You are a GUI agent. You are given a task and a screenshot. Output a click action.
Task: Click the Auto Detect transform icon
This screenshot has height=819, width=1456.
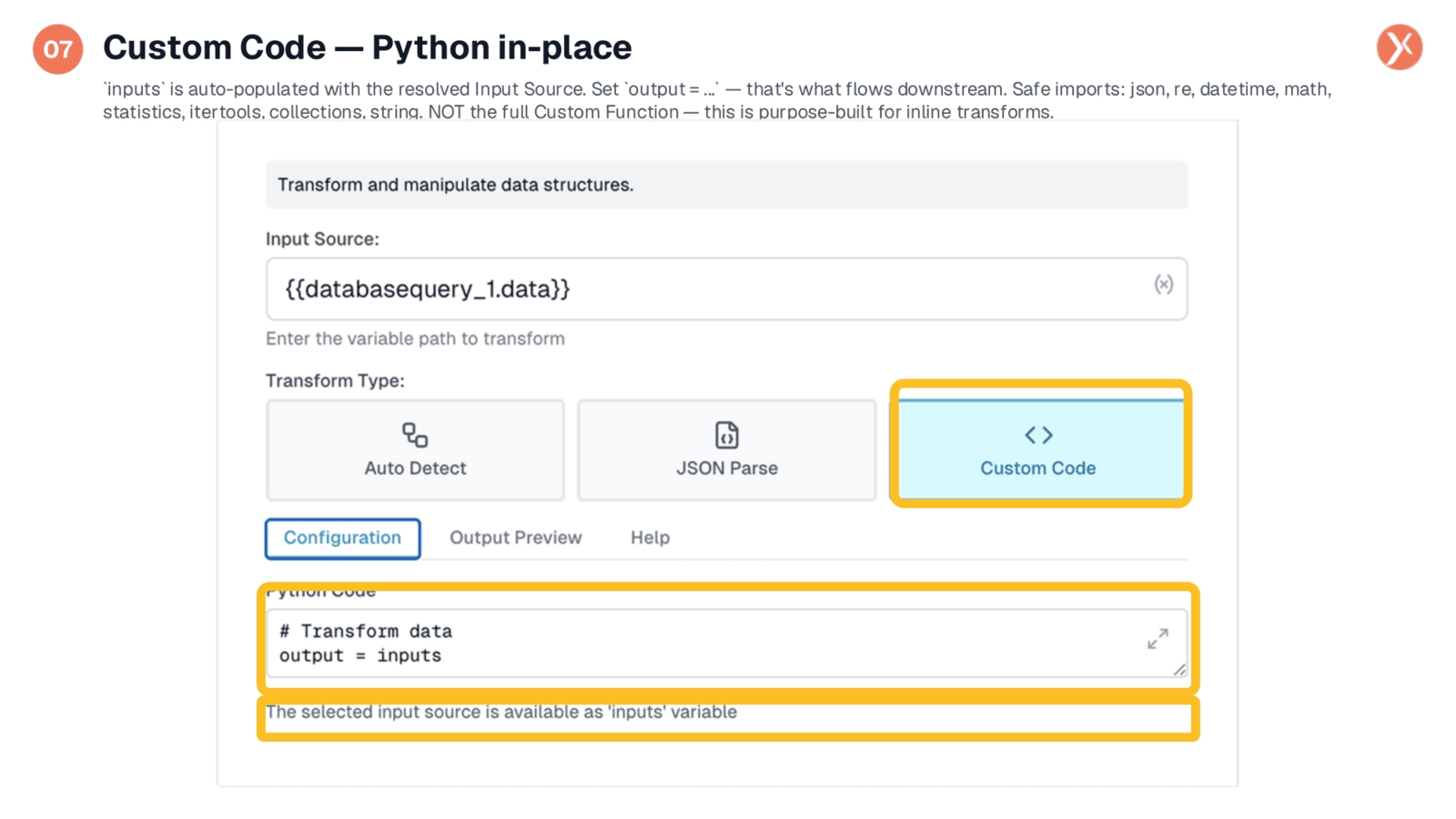click(415, 435)
